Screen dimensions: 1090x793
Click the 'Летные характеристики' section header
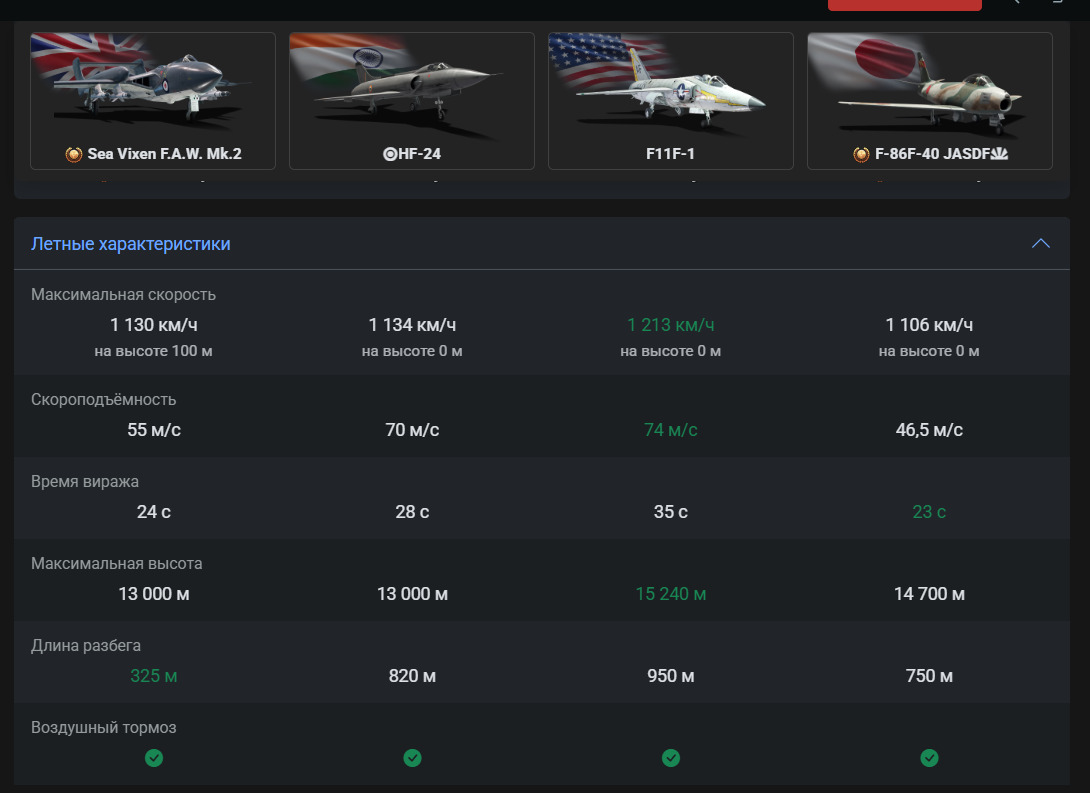(131, 244)
